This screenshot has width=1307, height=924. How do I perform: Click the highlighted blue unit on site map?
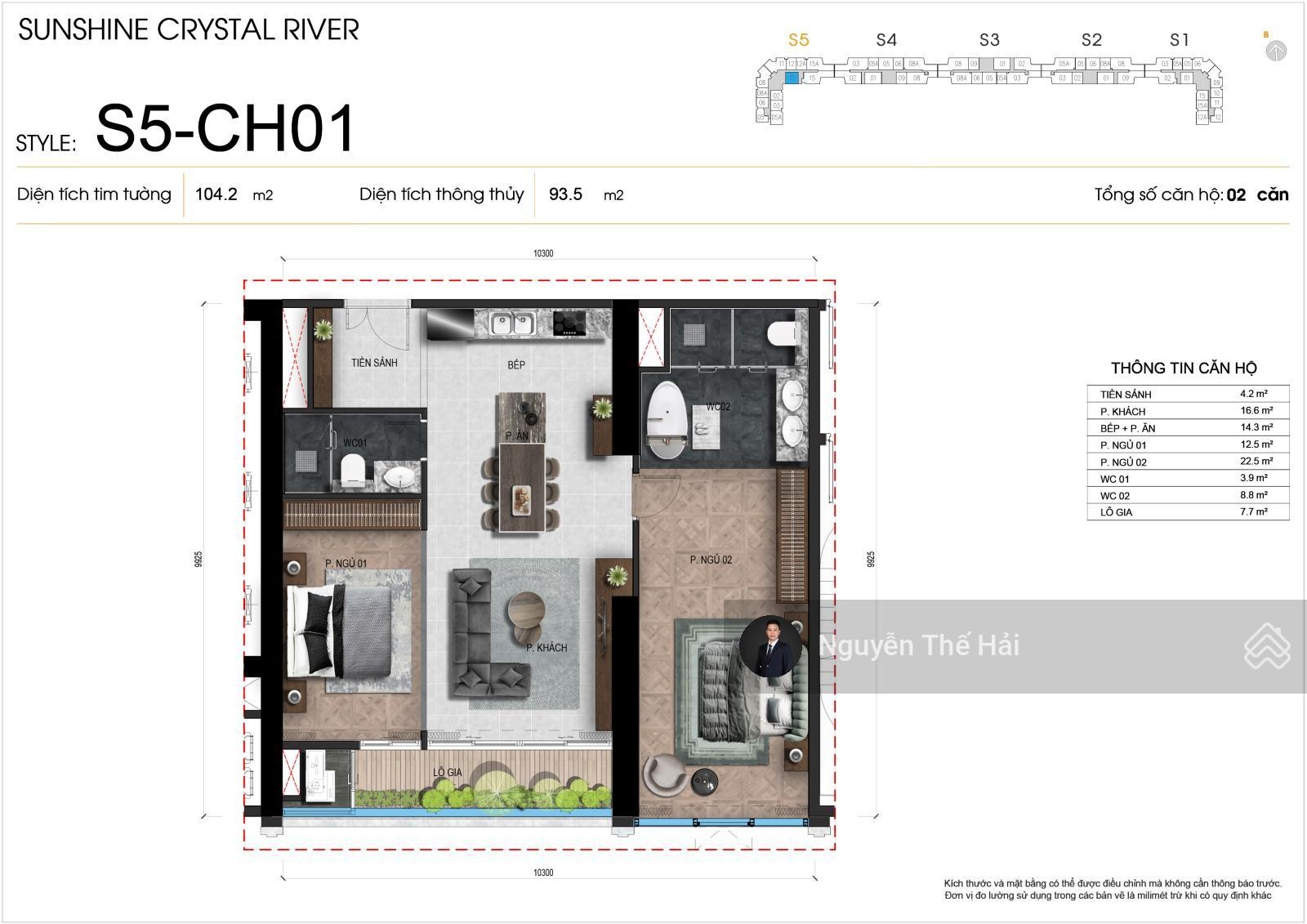click(791, 78)
